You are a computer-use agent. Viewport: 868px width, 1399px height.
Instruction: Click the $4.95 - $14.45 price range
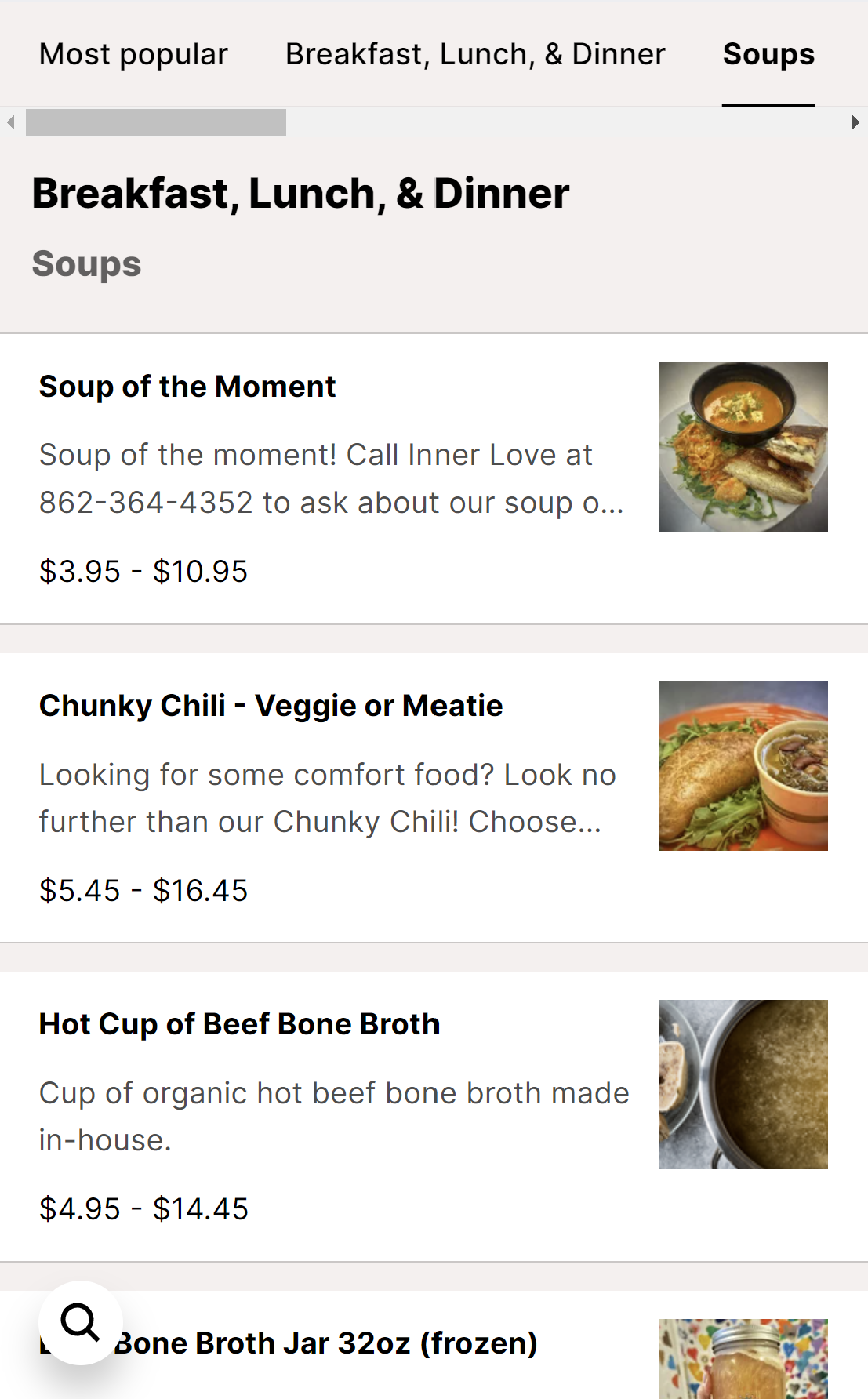[x=143, y=1209]
